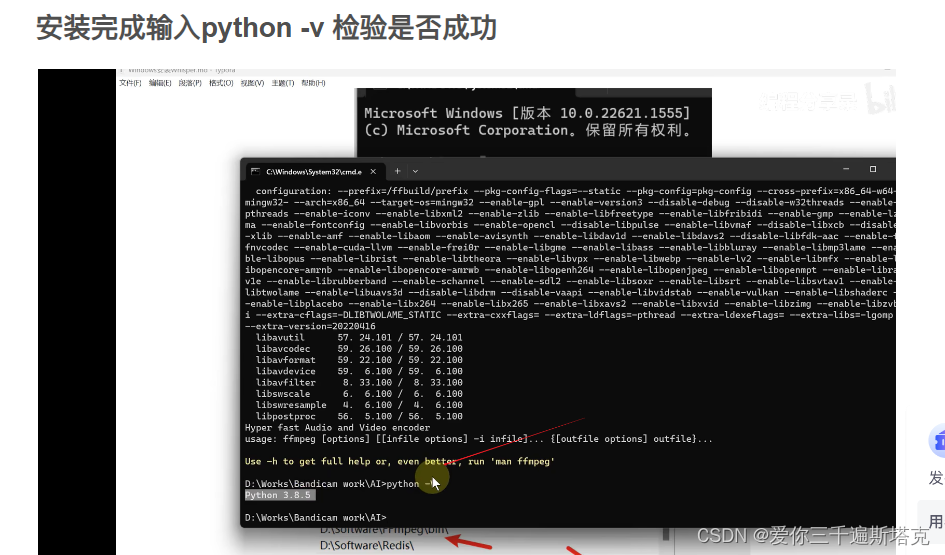Select the C:\Windows\System32\cmd.e terminal tab
945x555 pixels.
[x=313, y=172]
